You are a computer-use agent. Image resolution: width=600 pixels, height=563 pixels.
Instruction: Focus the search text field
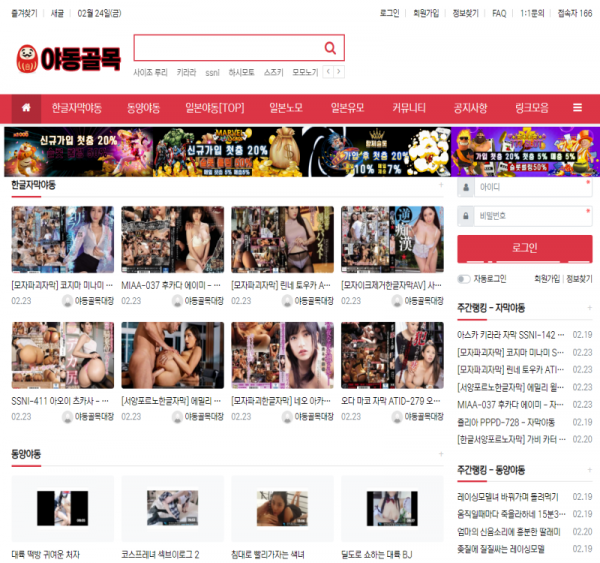coord(227,48)
